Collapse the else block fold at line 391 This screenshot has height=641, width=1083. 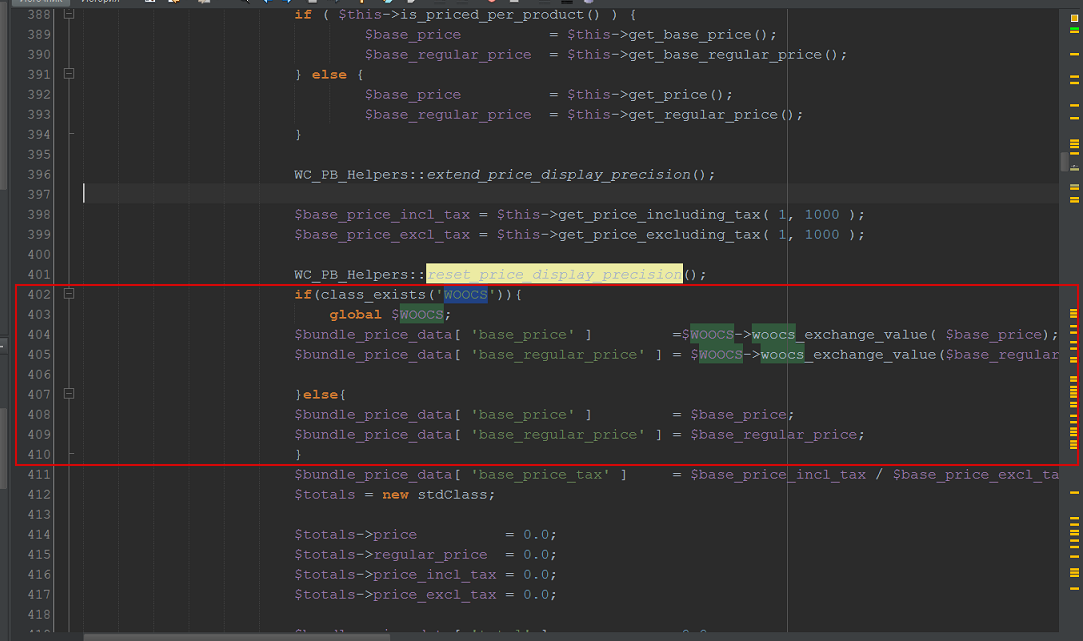click(69, 73)
